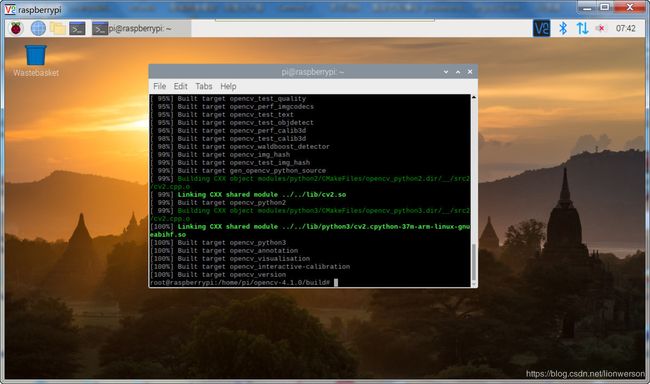Click the 'Built target opencv_waldboost_detector' line
Screen dimensions: 650x384
(x=240, y=146)
